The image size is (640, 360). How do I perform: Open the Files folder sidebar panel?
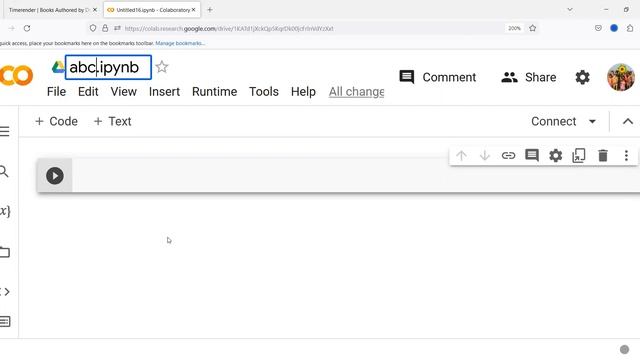coord(5,252)
